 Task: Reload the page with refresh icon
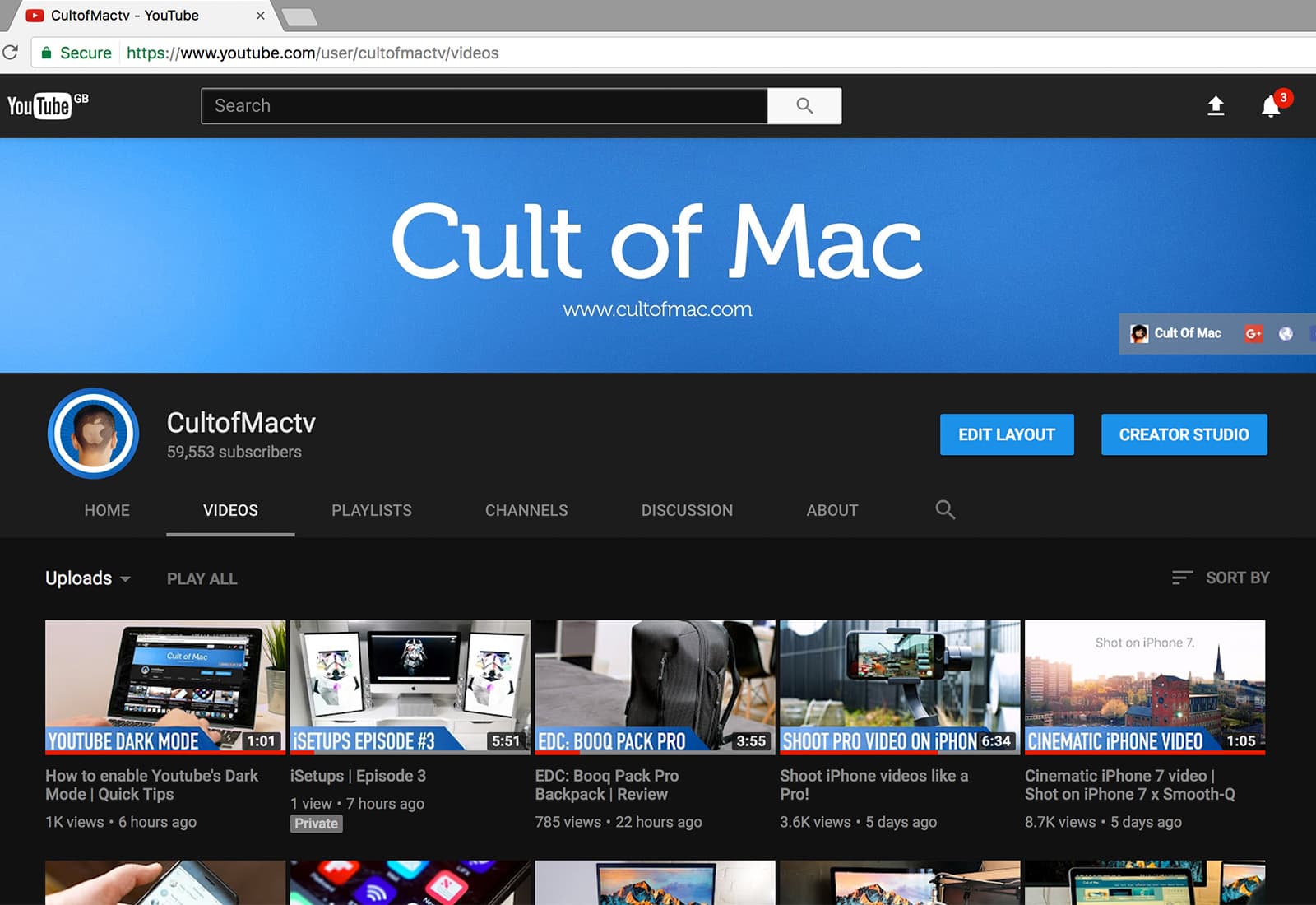pos(11,53)
